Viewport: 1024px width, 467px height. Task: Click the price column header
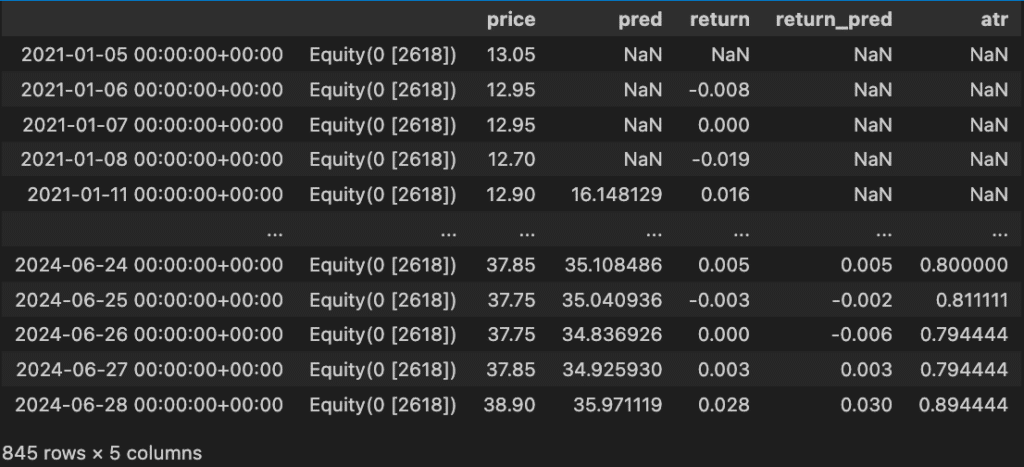(x=510, y=19)
